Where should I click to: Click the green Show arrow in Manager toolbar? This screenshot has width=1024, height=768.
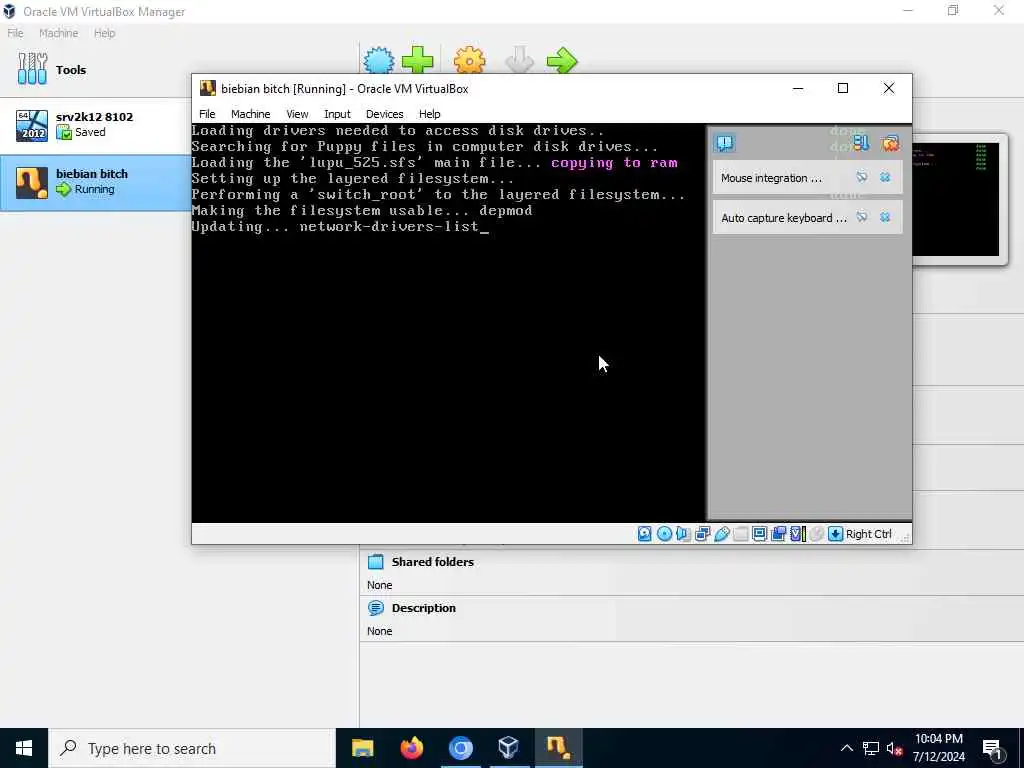pos(562,61)
